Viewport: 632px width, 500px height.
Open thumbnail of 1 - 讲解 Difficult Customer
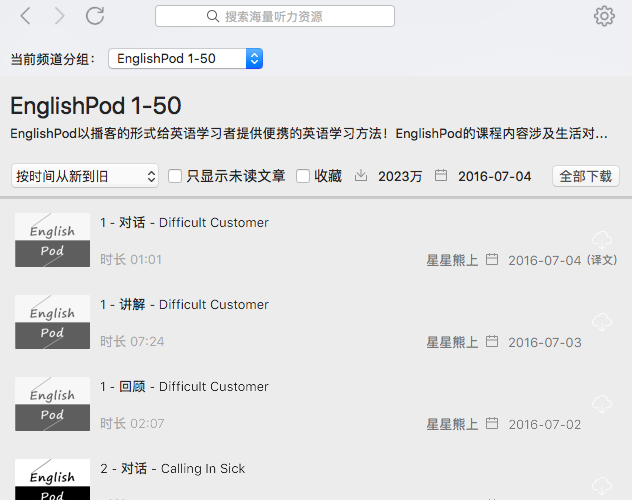[52, 322]
